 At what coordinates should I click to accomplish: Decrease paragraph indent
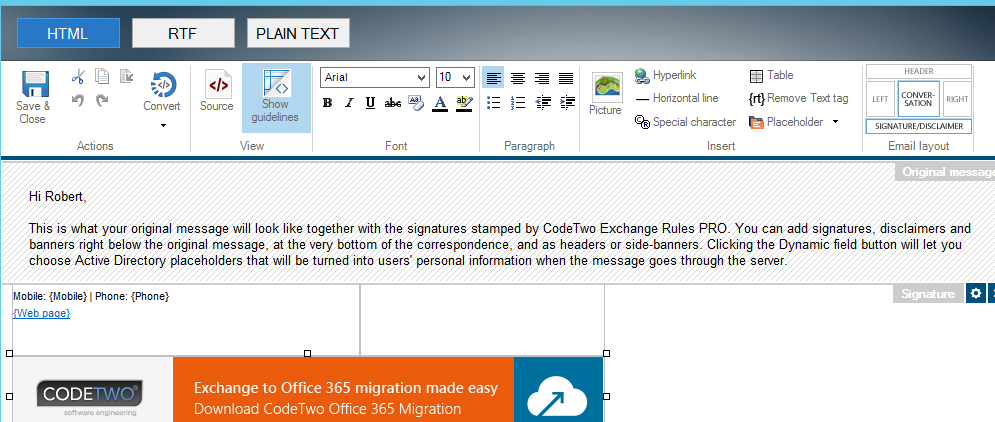point(543,102)
